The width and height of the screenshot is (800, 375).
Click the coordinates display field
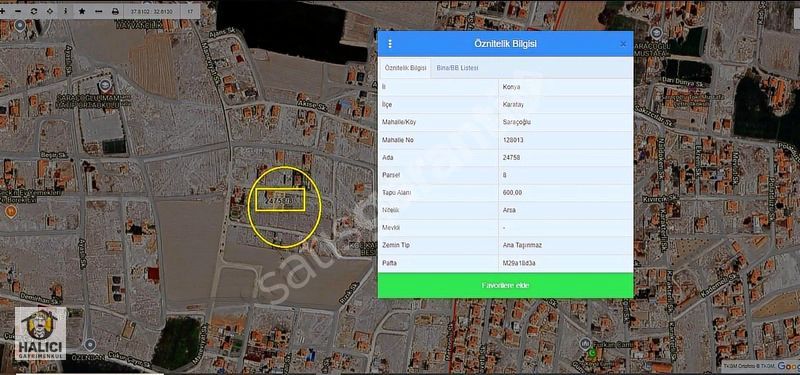[152, 11]
